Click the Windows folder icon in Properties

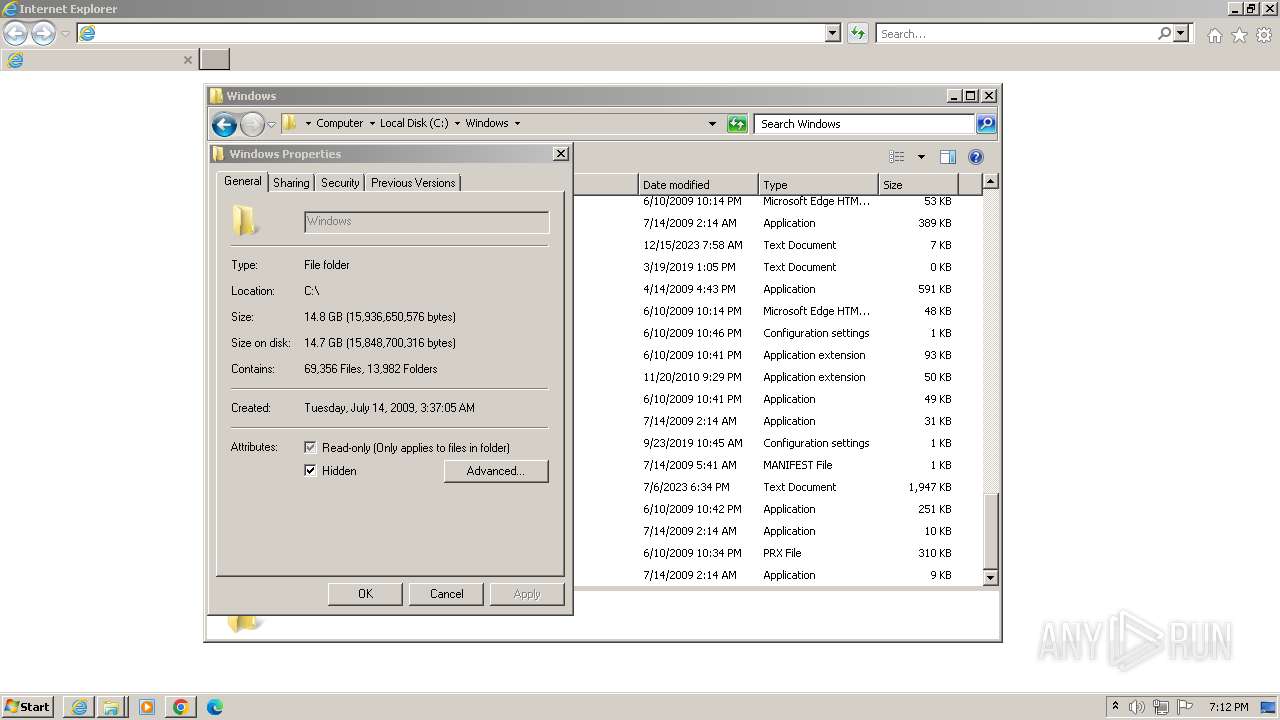pos(245,220)
